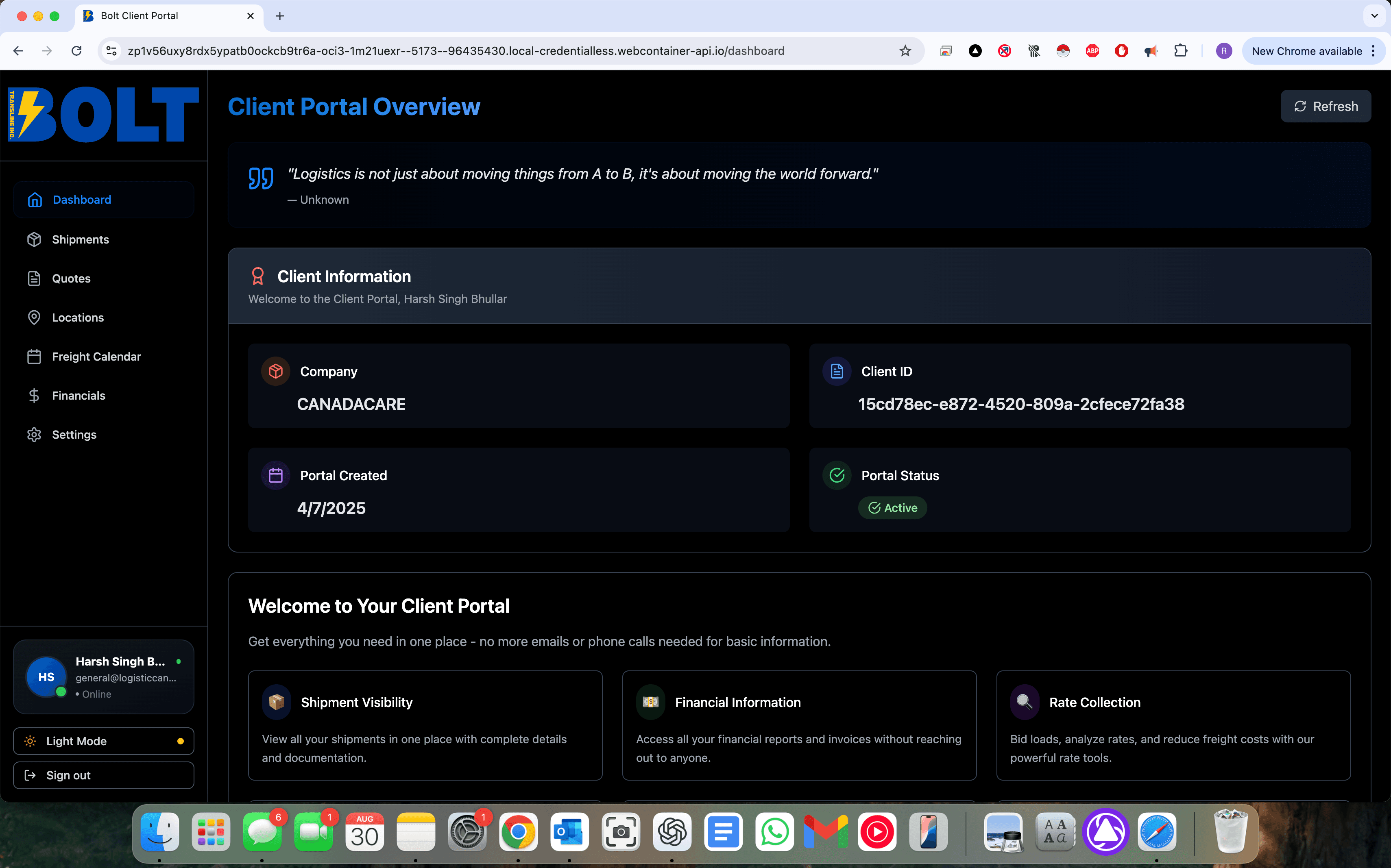Open the Freight Calendar icon
The image size is (1391, 868).
pos(35,357)
